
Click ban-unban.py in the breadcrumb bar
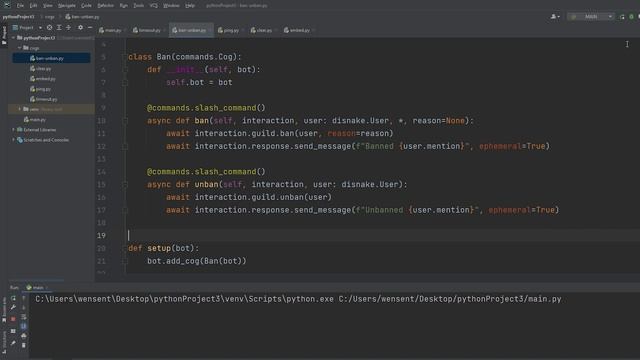(82, 17)
